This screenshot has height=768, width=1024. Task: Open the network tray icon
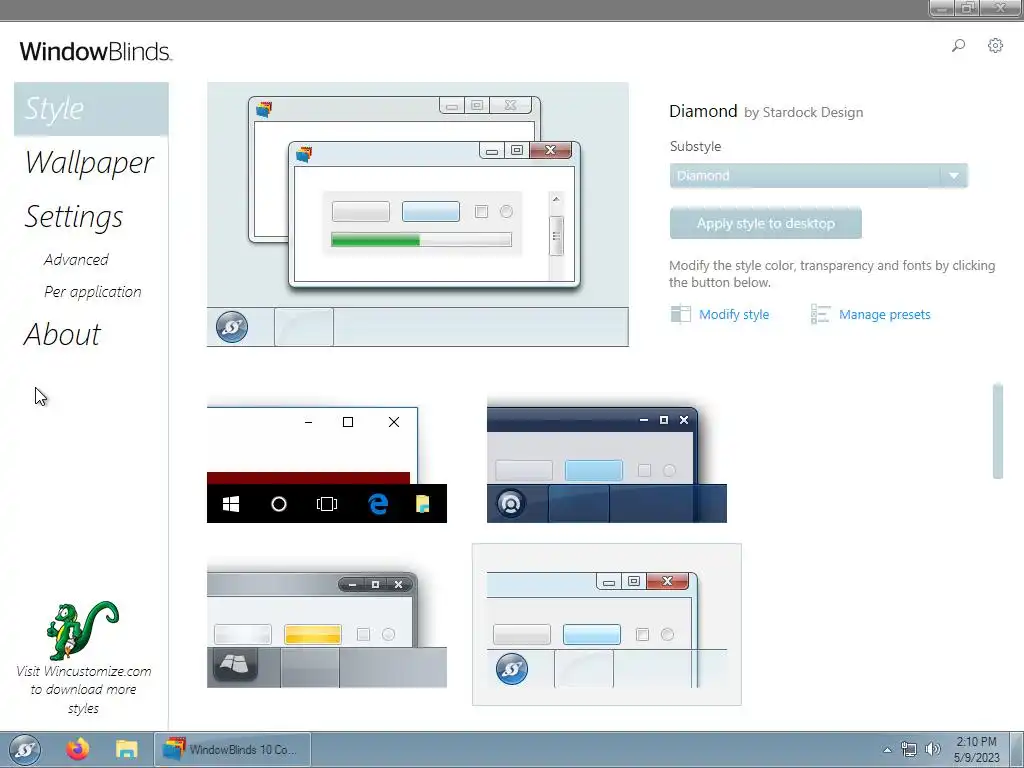[x=908, y=749]
